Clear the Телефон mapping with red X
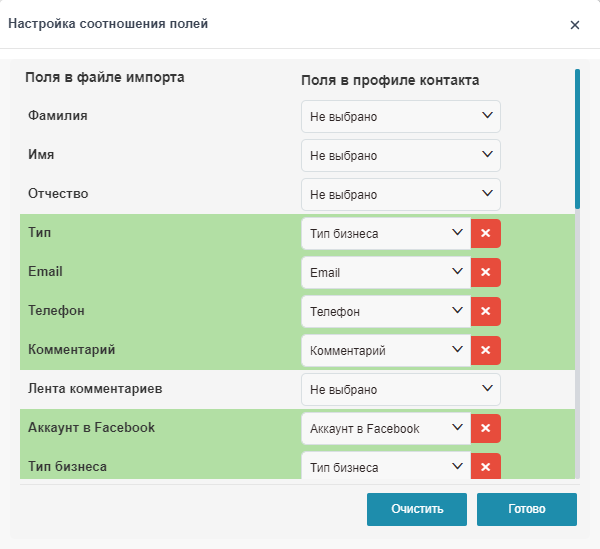The image size is (600, 549). [485, 311]
